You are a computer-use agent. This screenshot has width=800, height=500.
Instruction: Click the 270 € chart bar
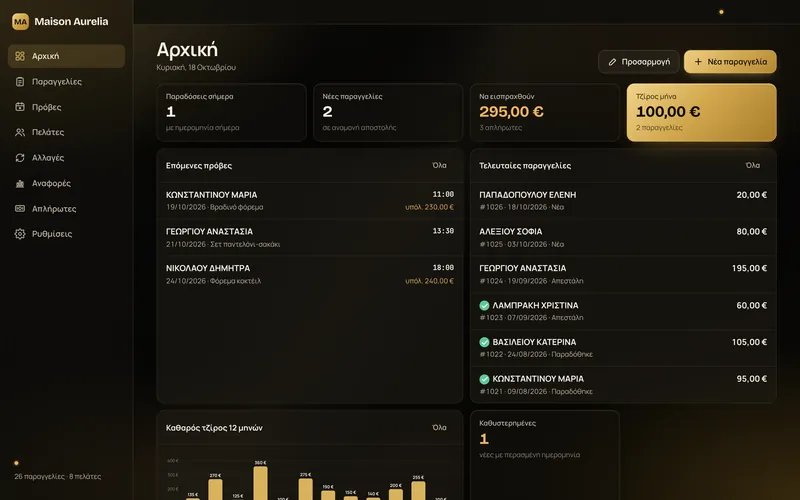(215, 489)
